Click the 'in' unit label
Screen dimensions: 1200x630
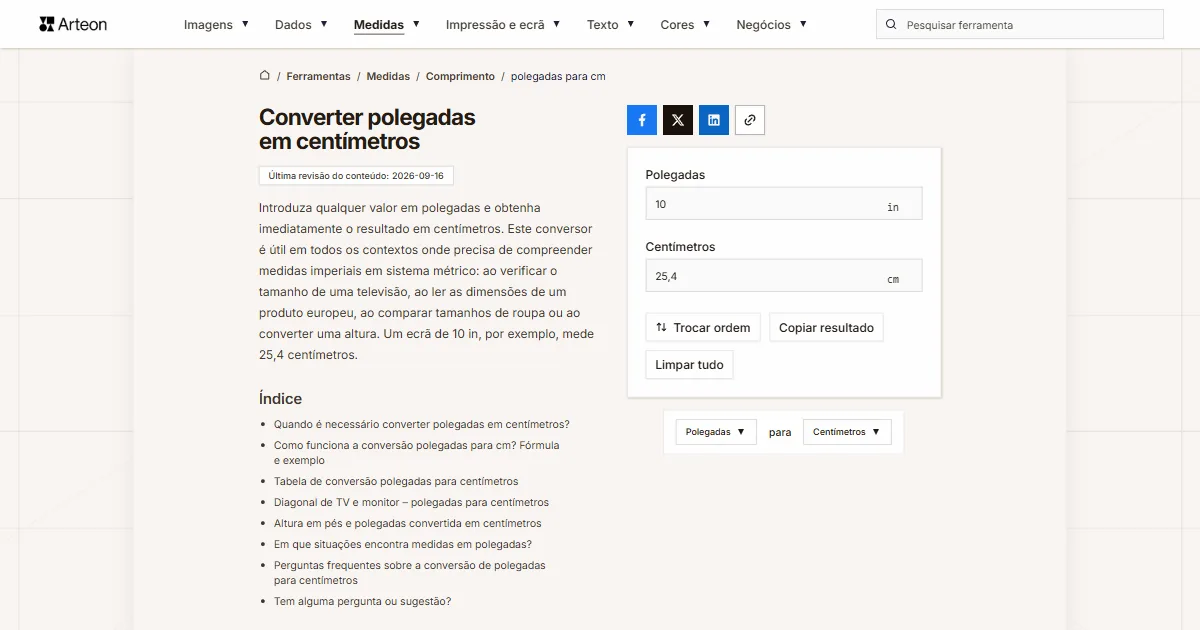tap(893, 207)
